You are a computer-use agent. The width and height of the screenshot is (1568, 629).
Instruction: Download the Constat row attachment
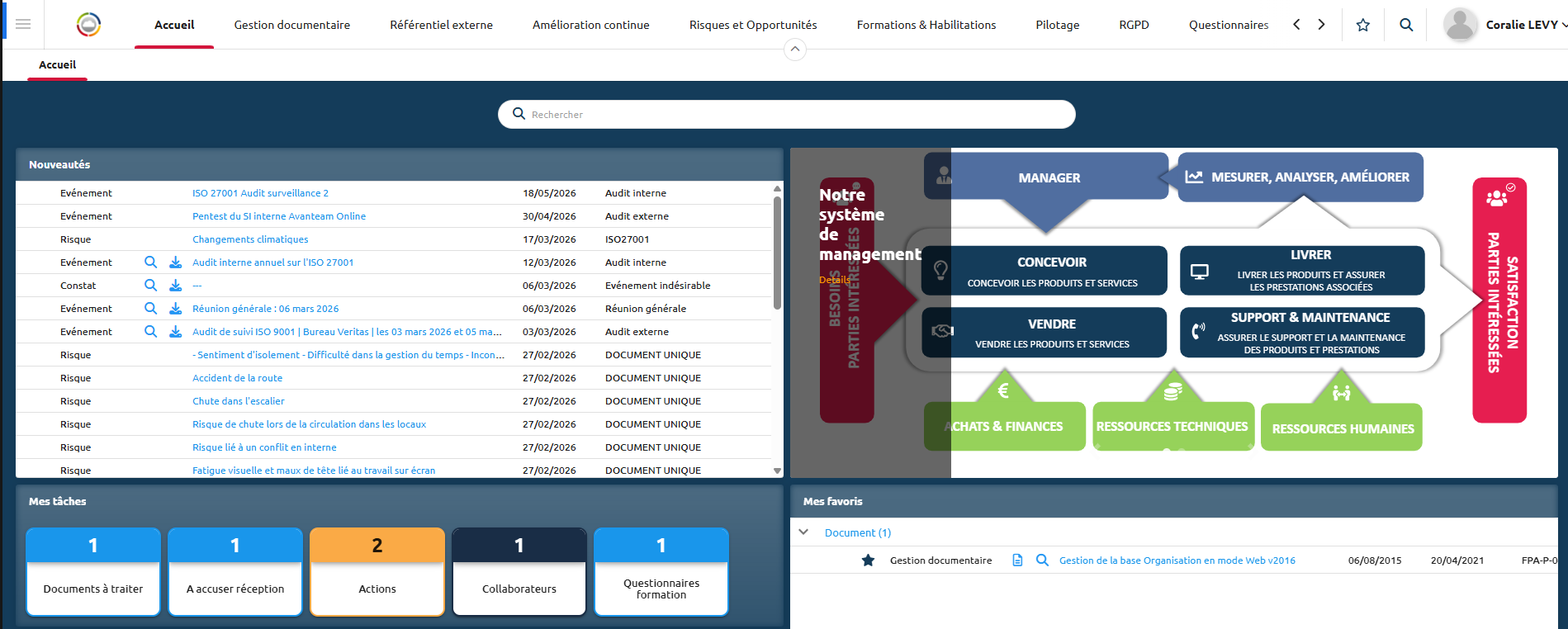[x=175, y=285]
